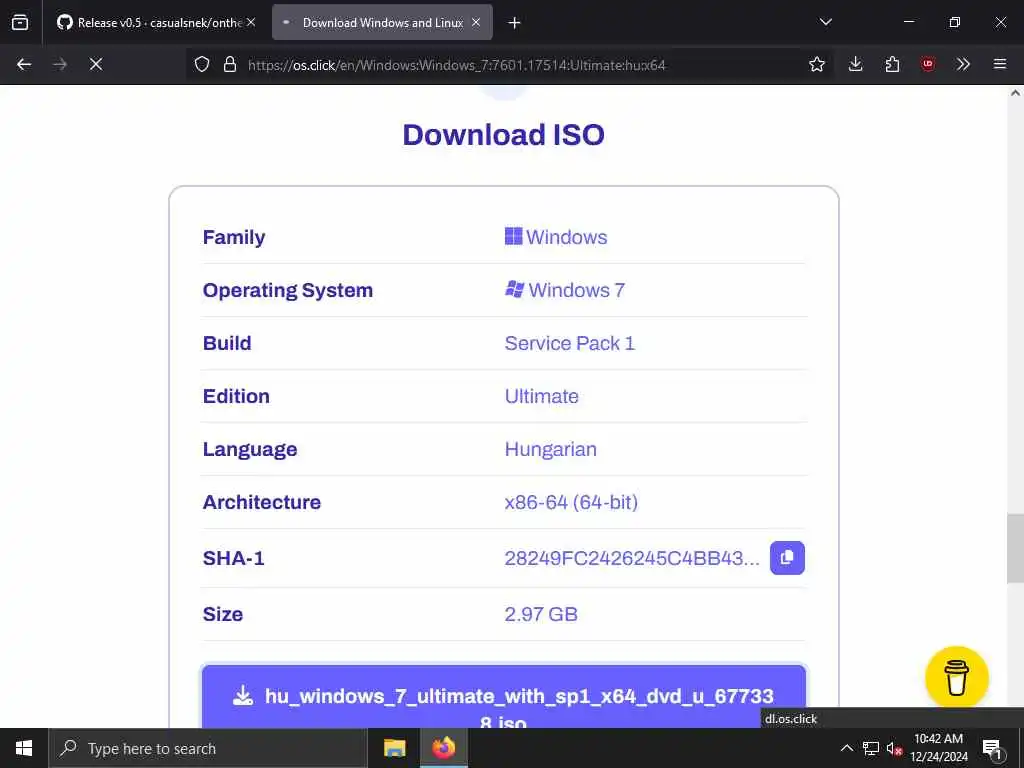Show site security padlock info
Image resolution: width=1024 pixels, height=768 pixels.
[230, 64]
